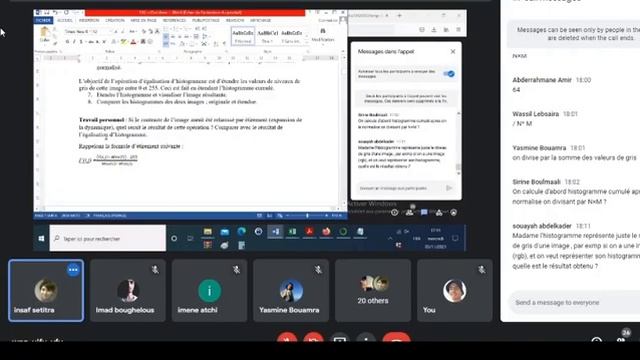Toggle participants' message permission switch

point(449,74)
